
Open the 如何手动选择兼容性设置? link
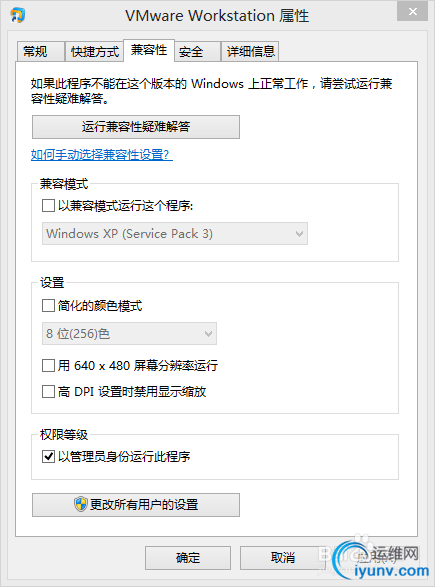(x=102, y=155)
